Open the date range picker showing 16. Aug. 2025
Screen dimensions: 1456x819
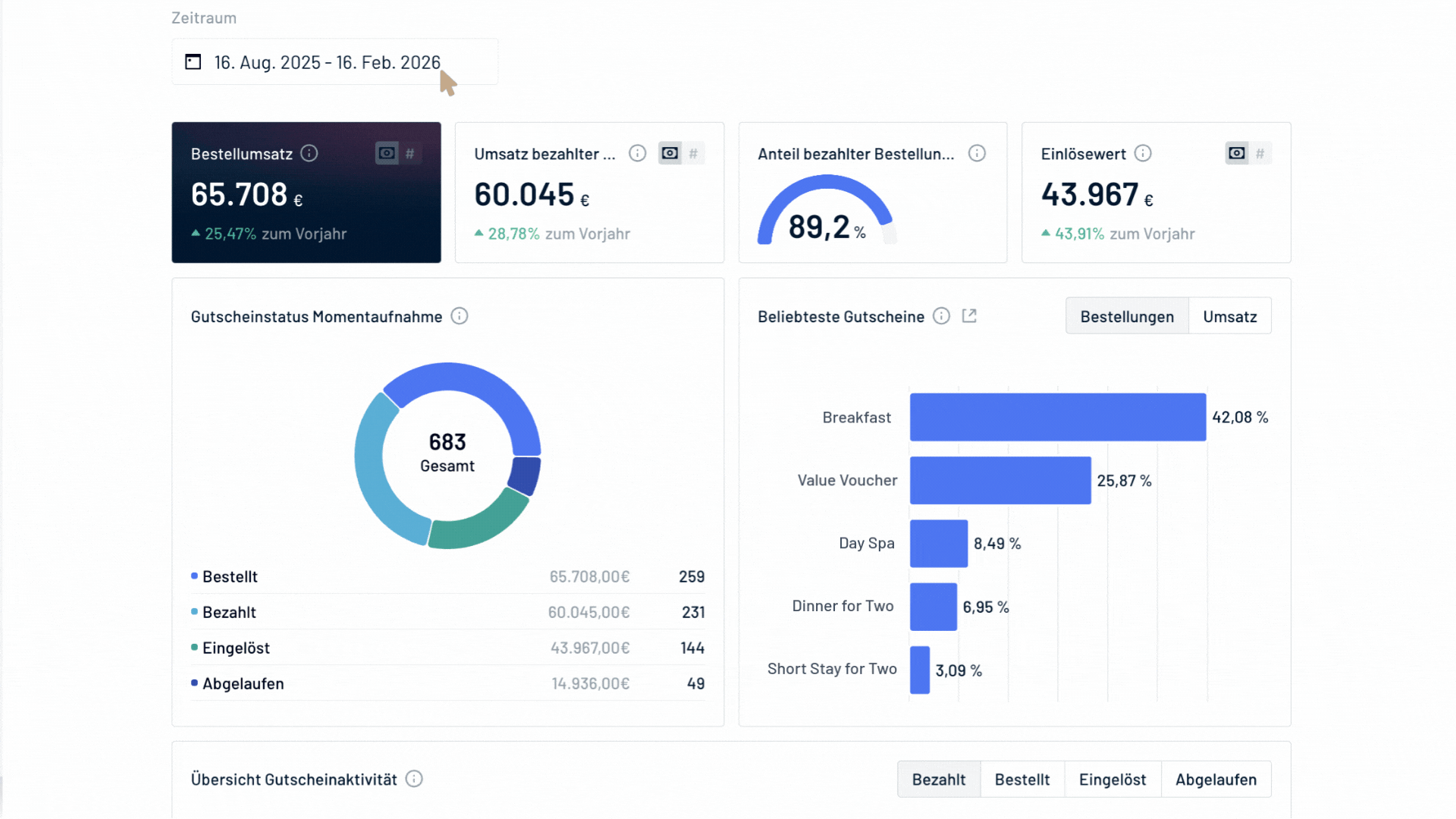pos(326,61)
